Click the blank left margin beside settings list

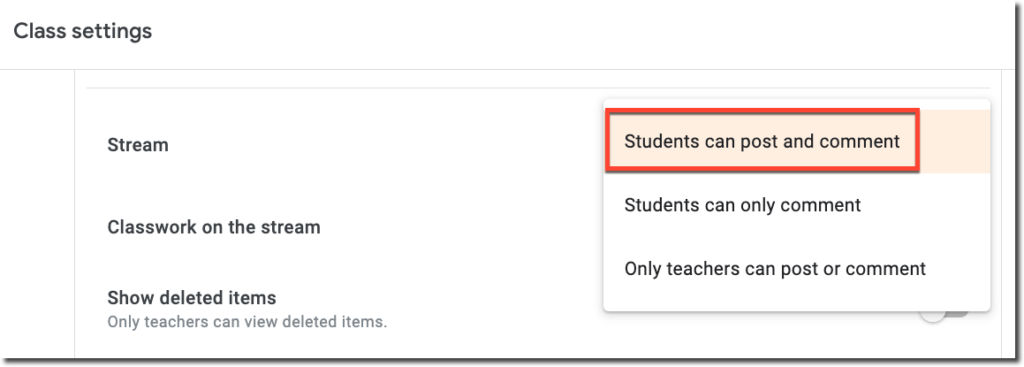point(38,215)
